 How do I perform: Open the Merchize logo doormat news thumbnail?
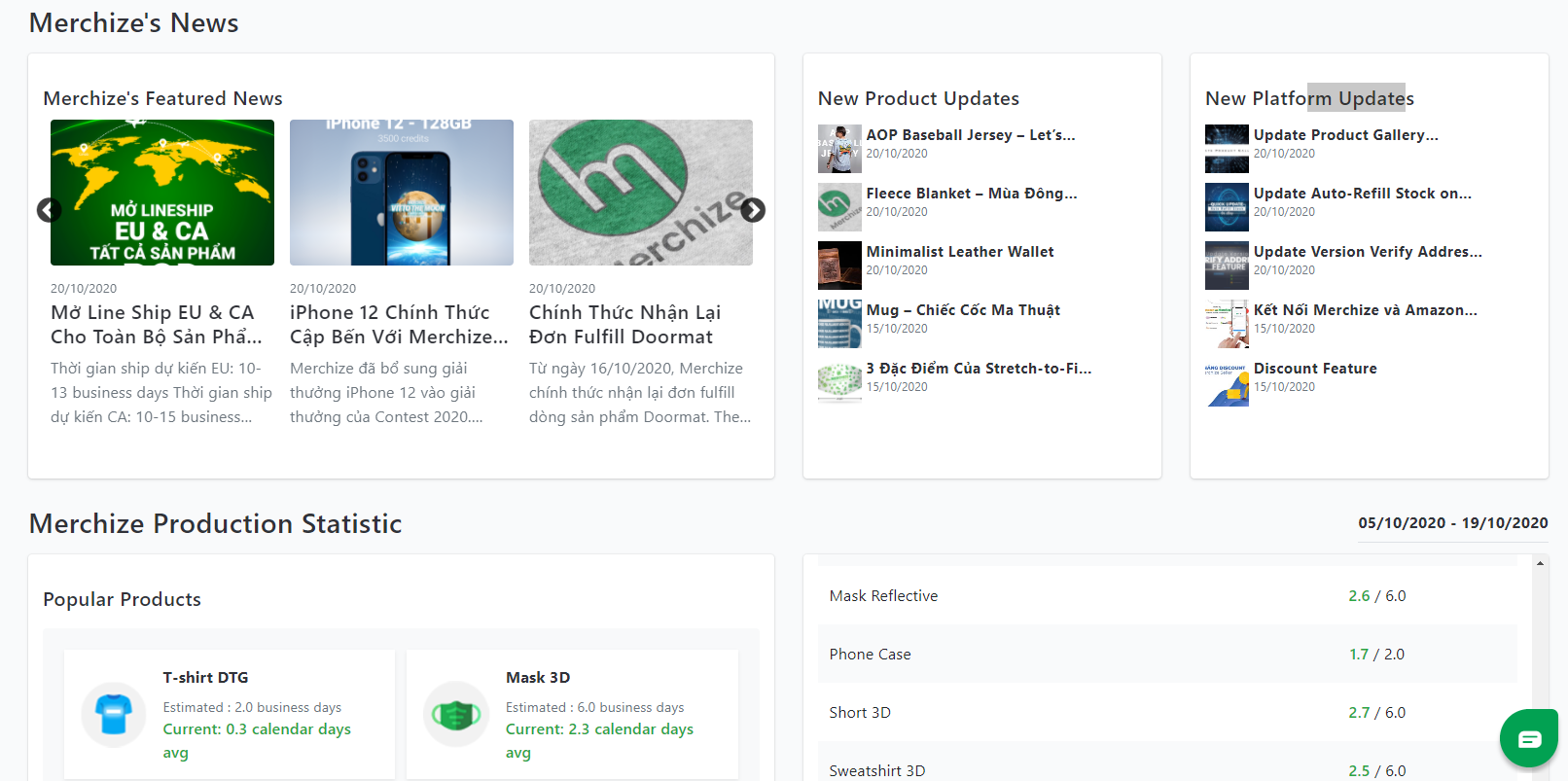coord(641,193)
